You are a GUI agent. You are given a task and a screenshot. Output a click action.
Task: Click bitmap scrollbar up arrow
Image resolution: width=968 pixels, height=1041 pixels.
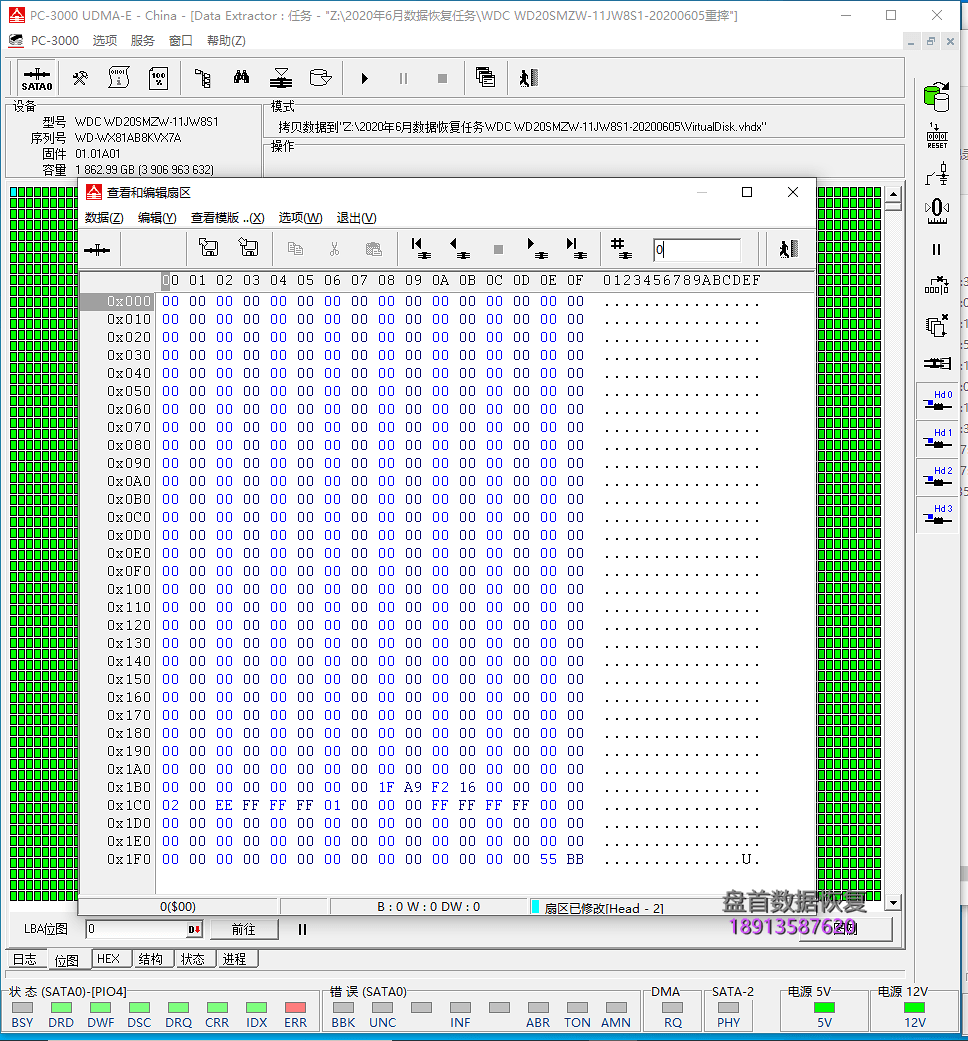pyautogui.click(x=893, y=195)
